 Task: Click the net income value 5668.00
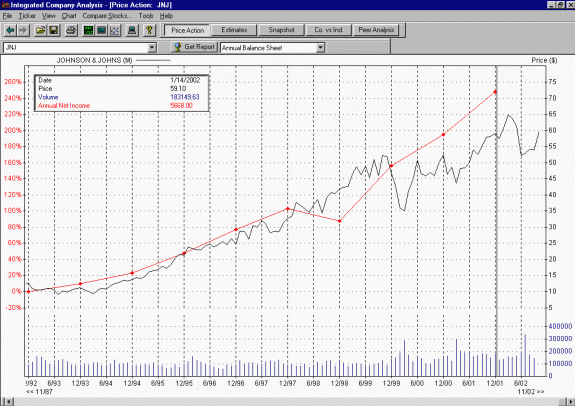[181, 106]
